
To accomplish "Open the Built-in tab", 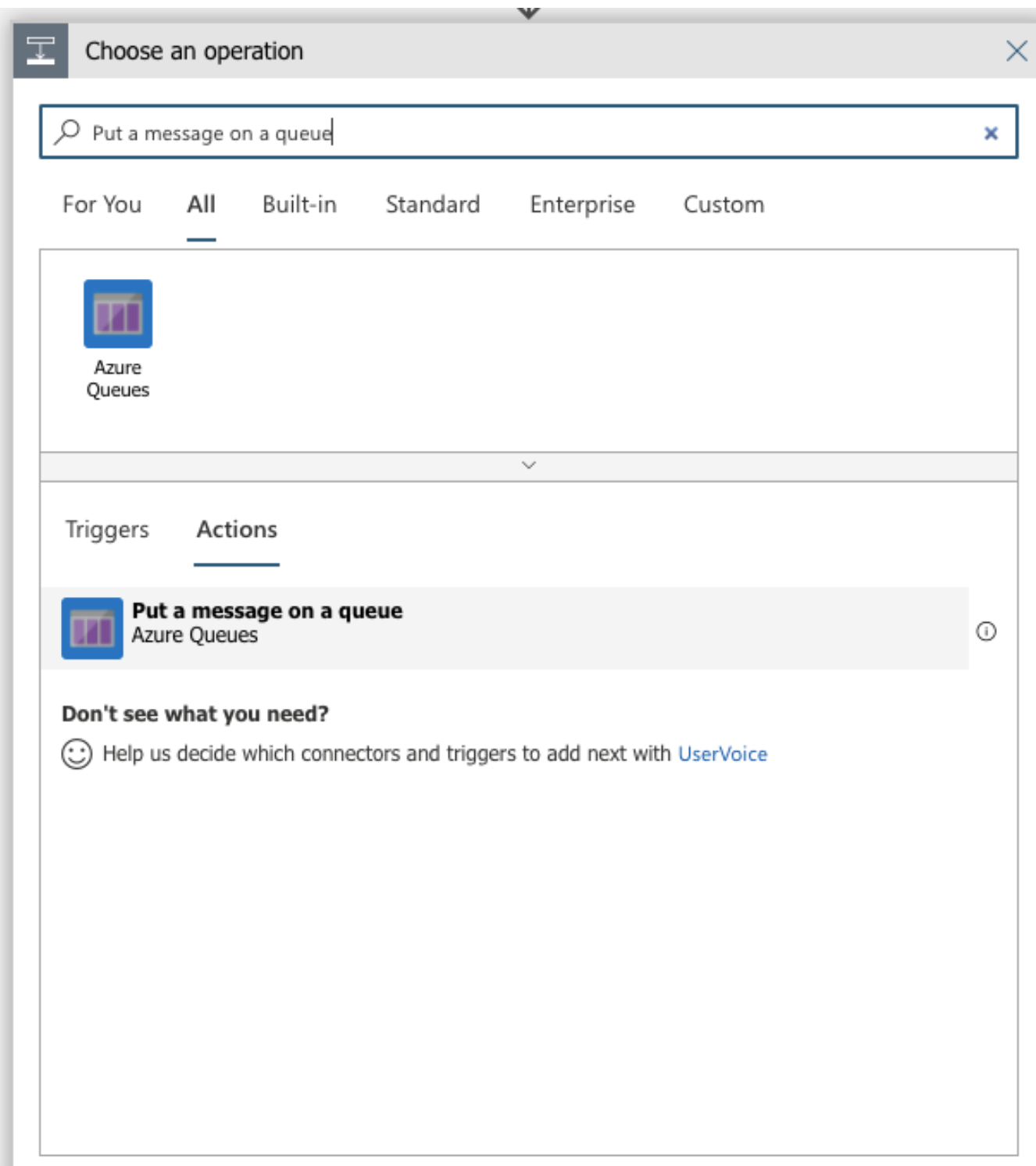I will click(x=299, y=205).
